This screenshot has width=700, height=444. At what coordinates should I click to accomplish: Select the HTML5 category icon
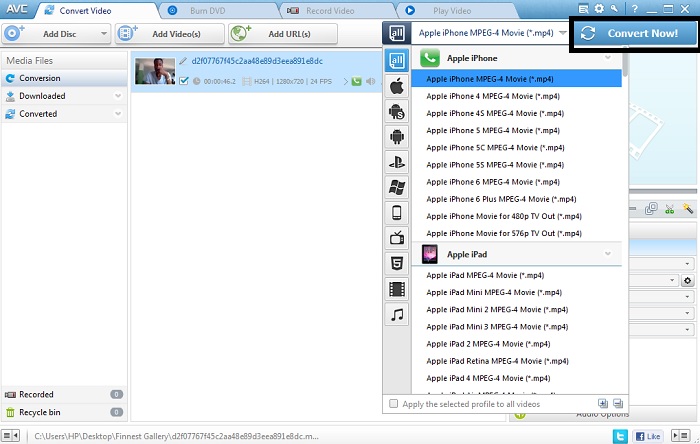[396, 264]
